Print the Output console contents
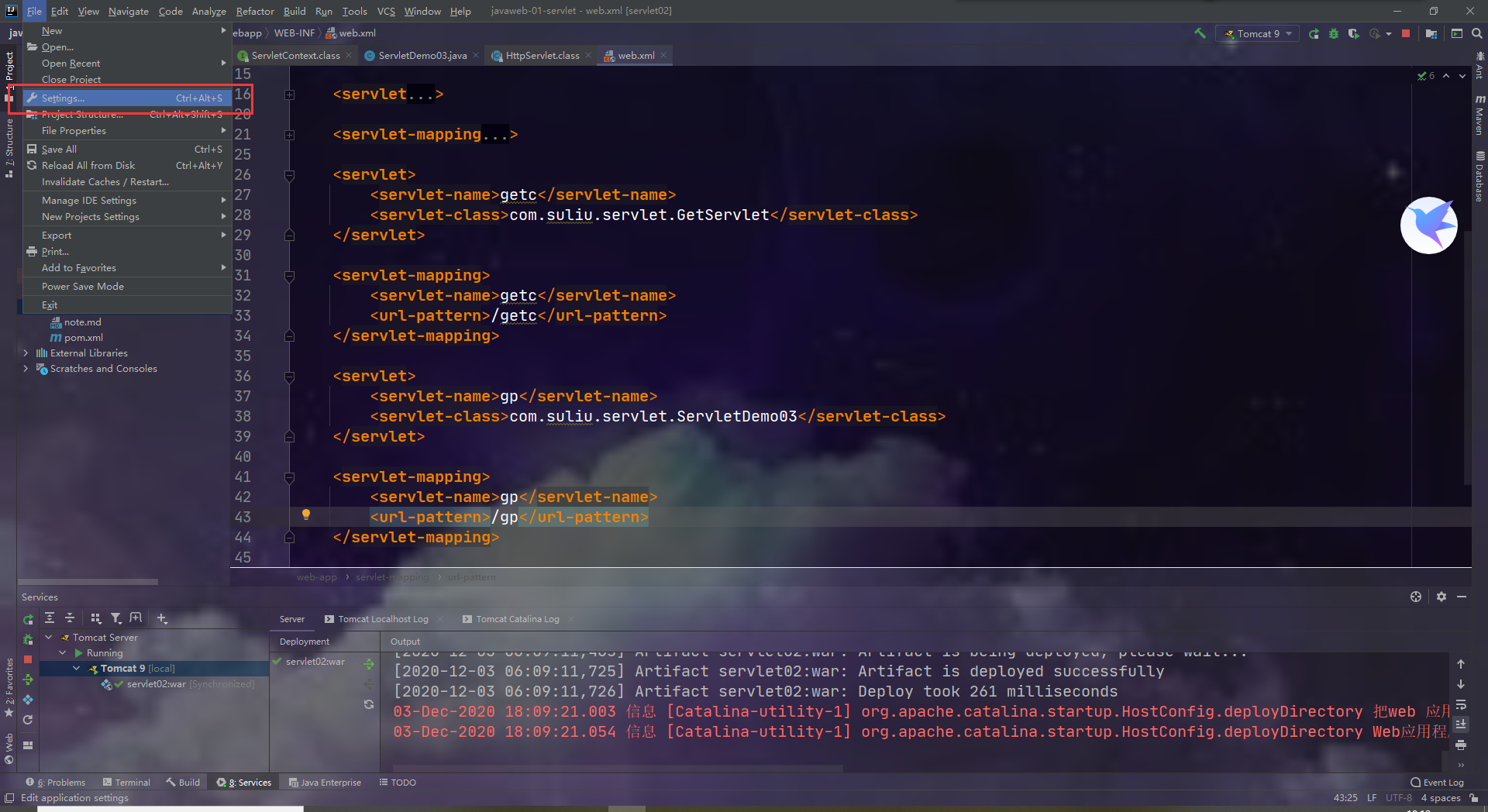 (x=1461, y=745)
